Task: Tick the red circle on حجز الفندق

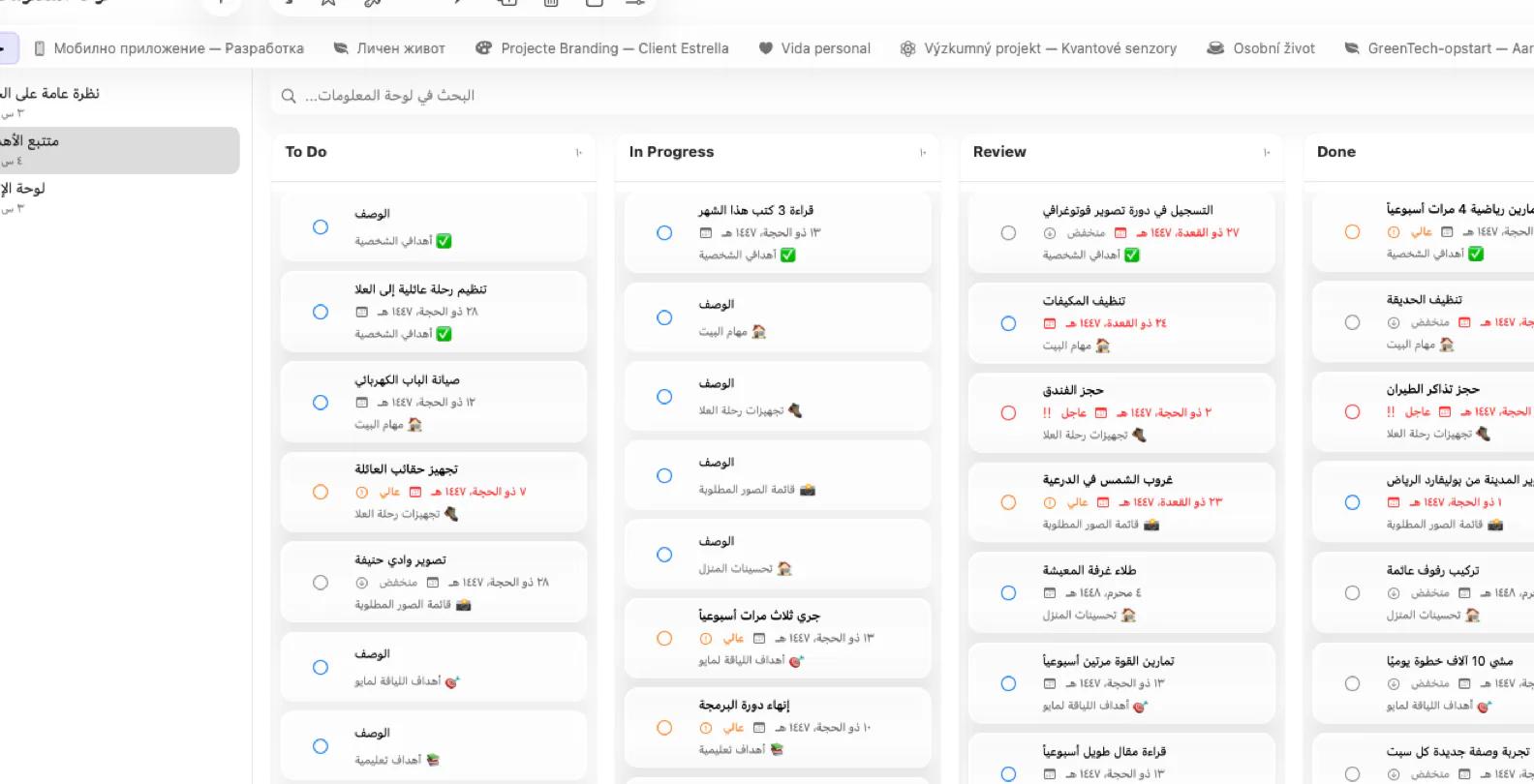Action: click(x=1008, y=412)
